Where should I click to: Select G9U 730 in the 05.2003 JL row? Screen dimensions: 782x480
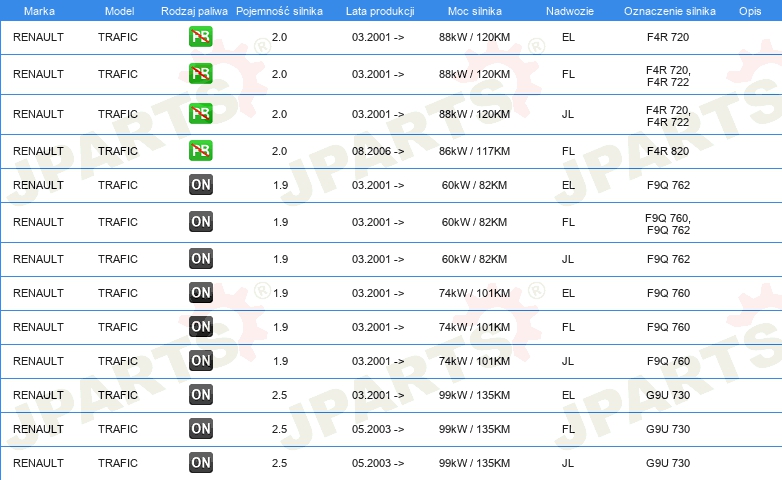click(668, 463)
